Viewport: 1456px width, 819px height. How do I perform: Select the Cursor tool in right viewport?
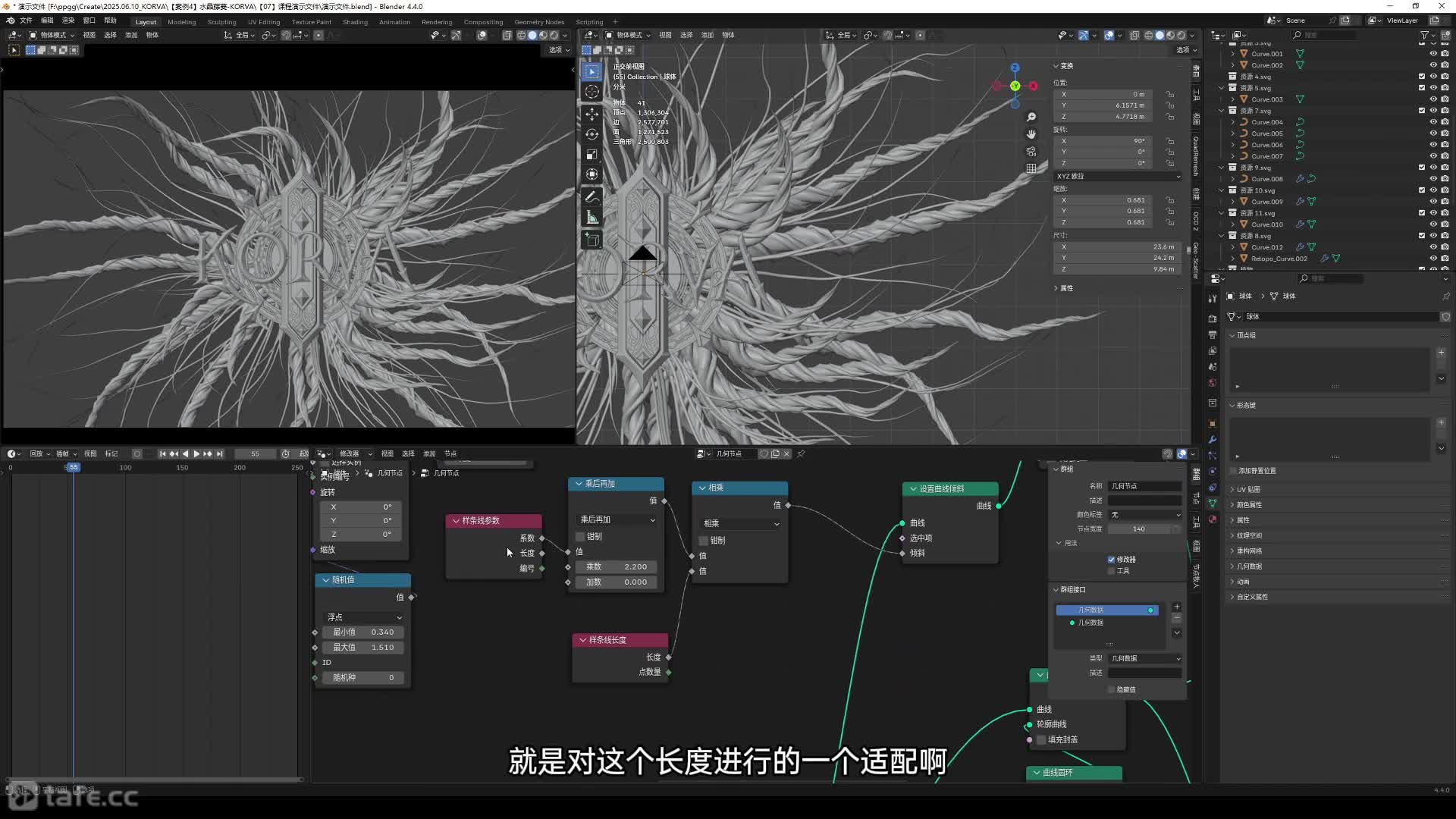pyautogui.click(x=592, y=92)
